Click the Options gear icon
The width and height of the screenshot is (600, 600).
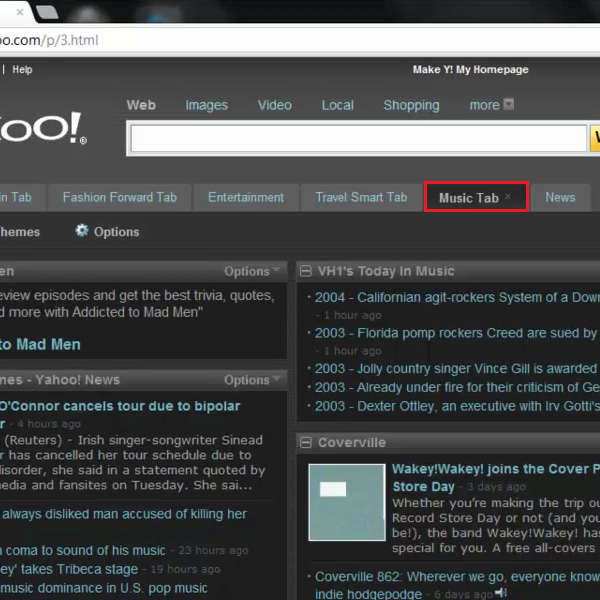(82, 230)
